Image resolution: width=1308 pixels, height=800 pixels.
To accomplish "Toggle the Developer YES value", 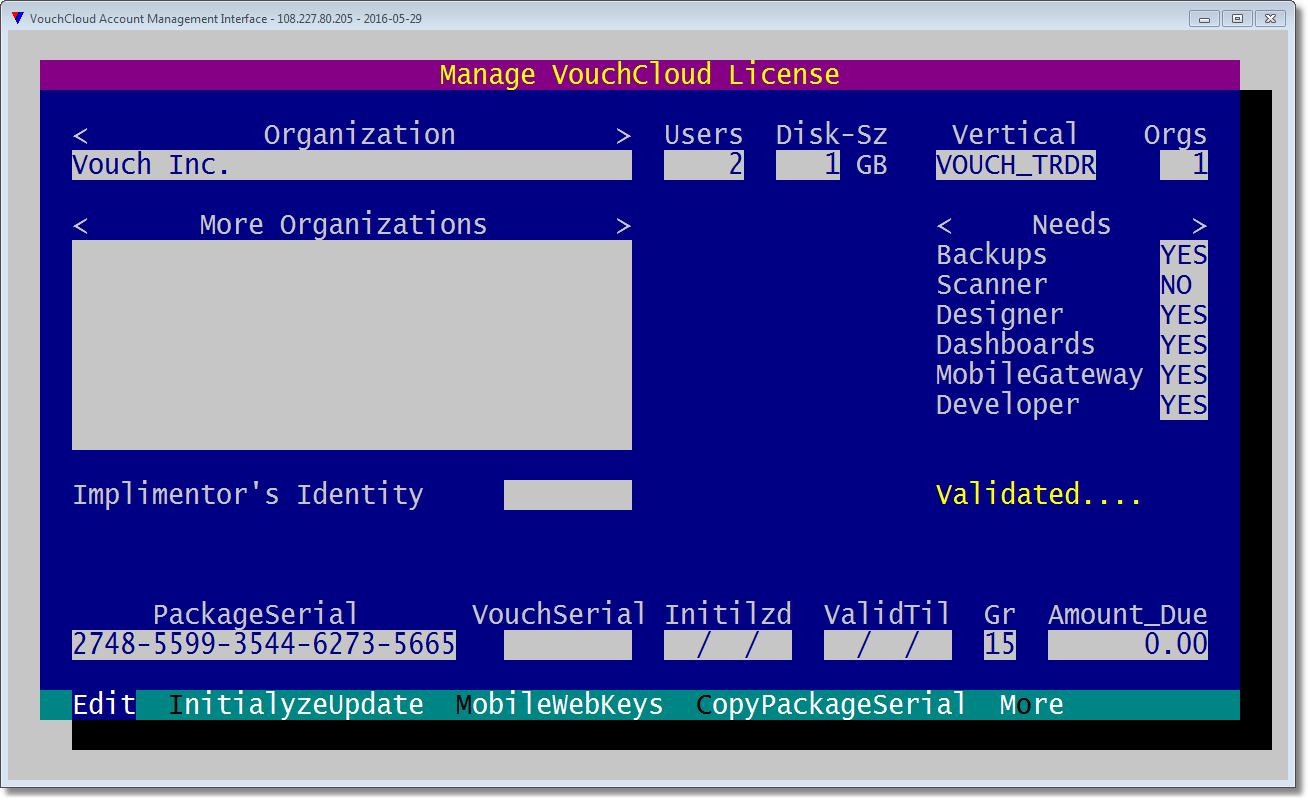I will pos(1184,405).
